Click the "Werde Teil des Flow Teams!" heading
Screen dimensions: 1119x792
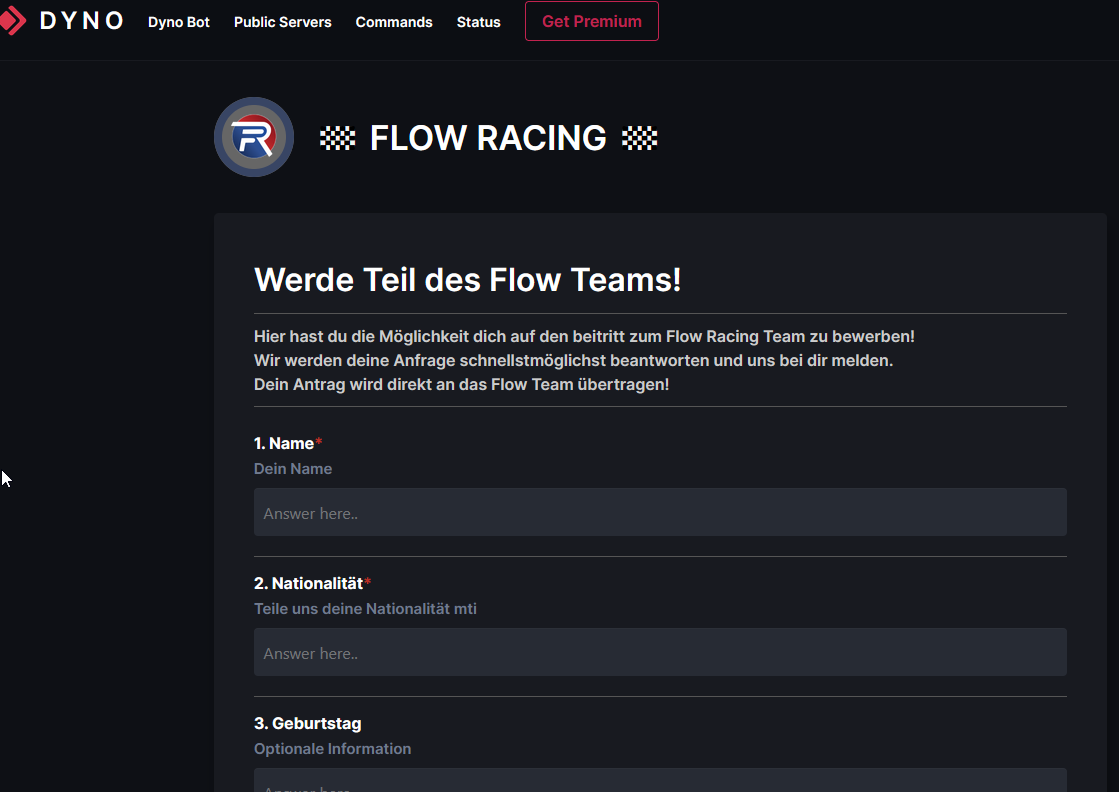coord(467,280)
